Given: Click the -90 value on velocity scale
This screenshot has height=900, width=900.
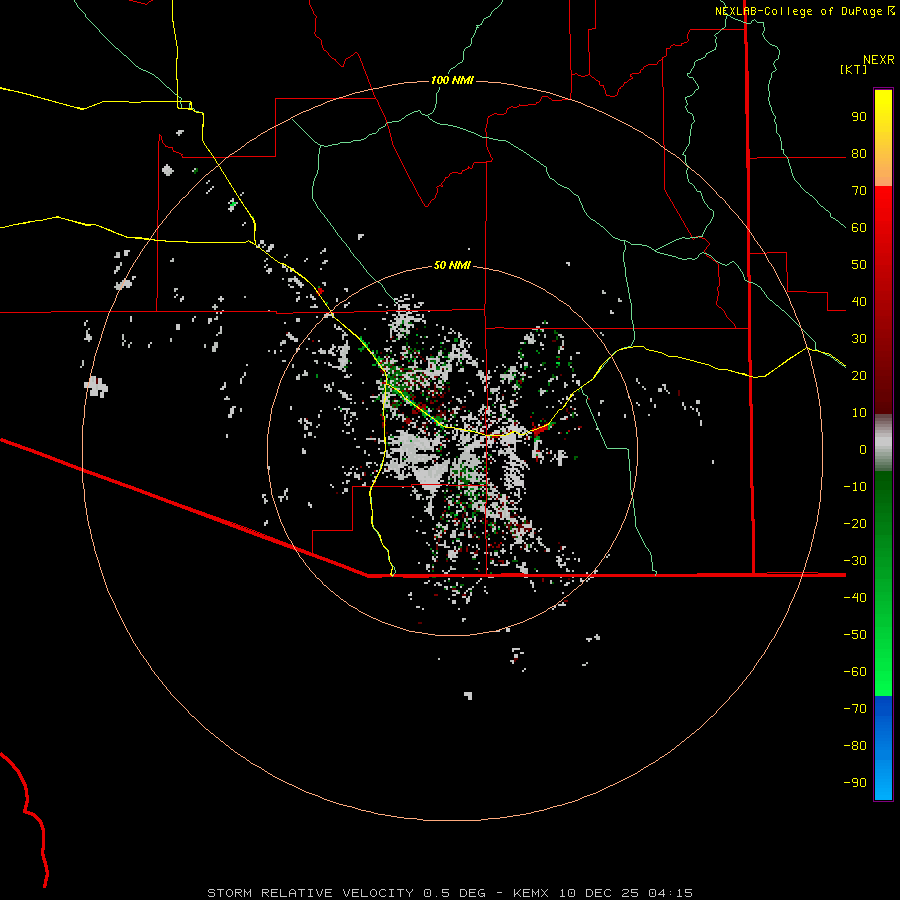Looking at the screenshot, I should (x=855, y=782).
